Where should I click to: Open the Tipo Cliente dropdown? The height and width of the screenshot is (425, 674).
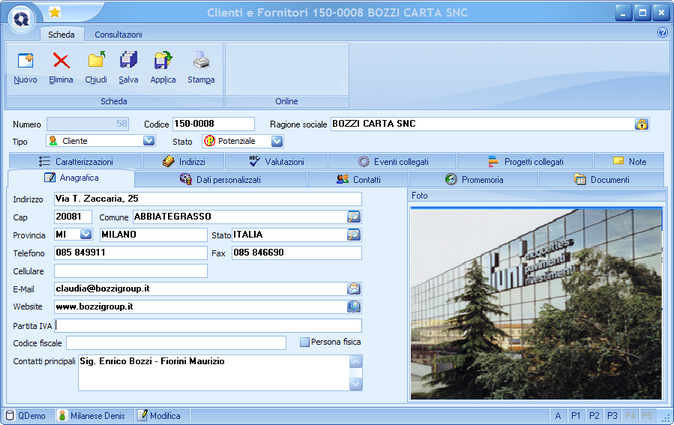tap(148, 141)
